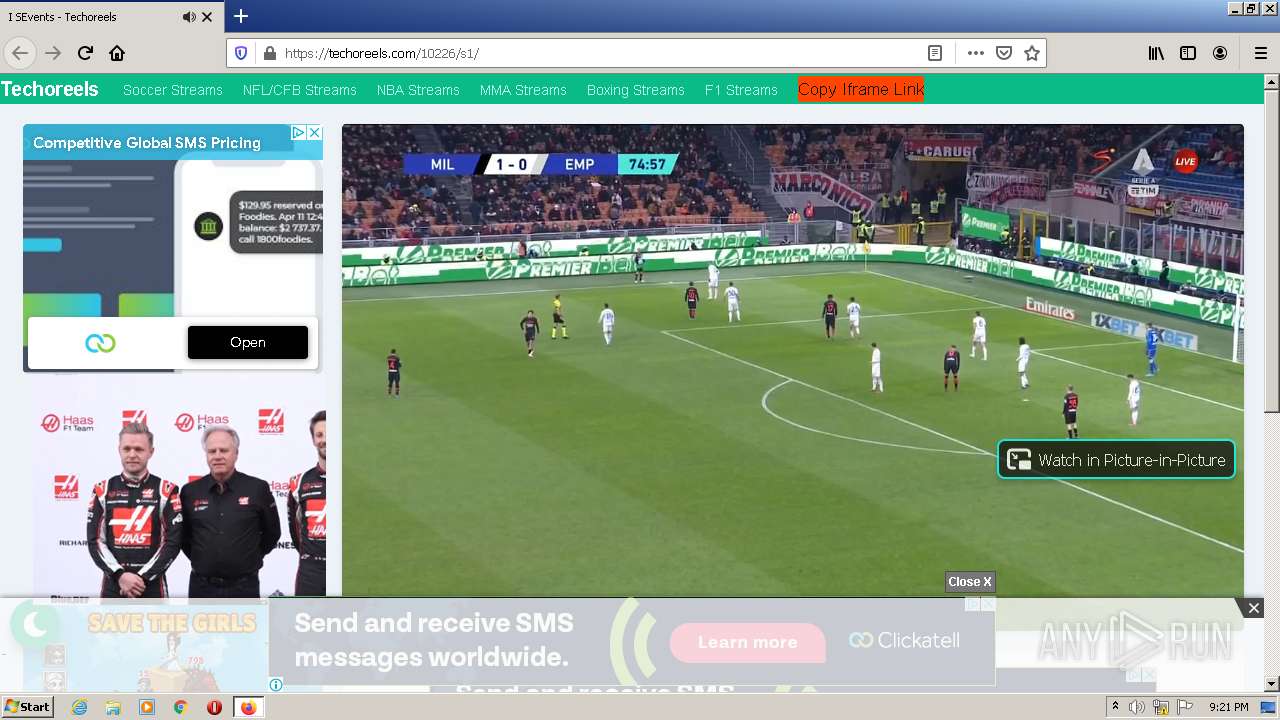Open Techoreels home logo link
1280x720 pixels.
coord(50,89)
